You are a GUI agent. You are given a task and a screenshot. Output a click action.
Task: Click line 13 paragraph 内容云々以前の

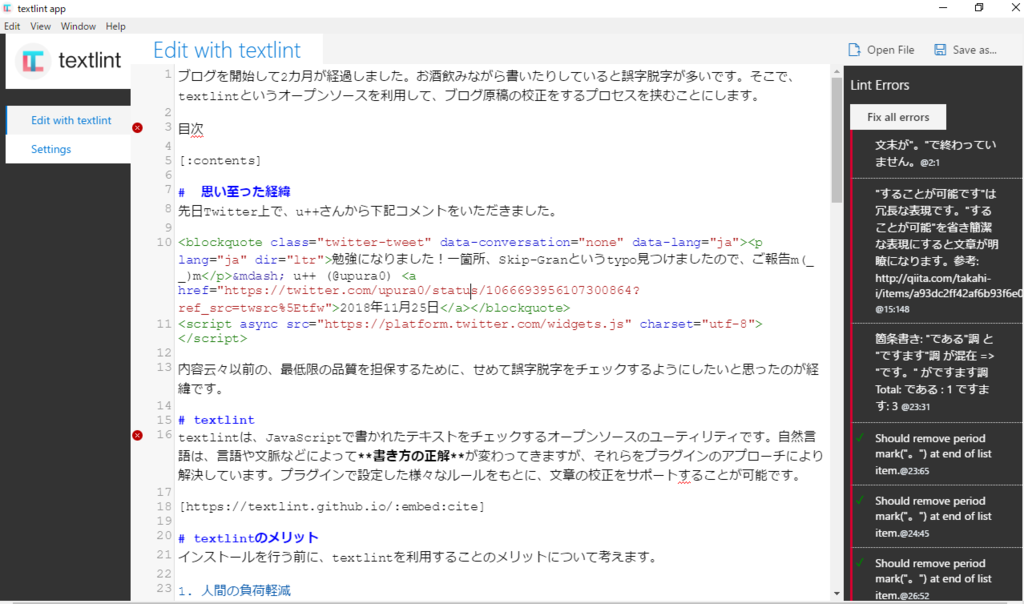tap(498, 379)
